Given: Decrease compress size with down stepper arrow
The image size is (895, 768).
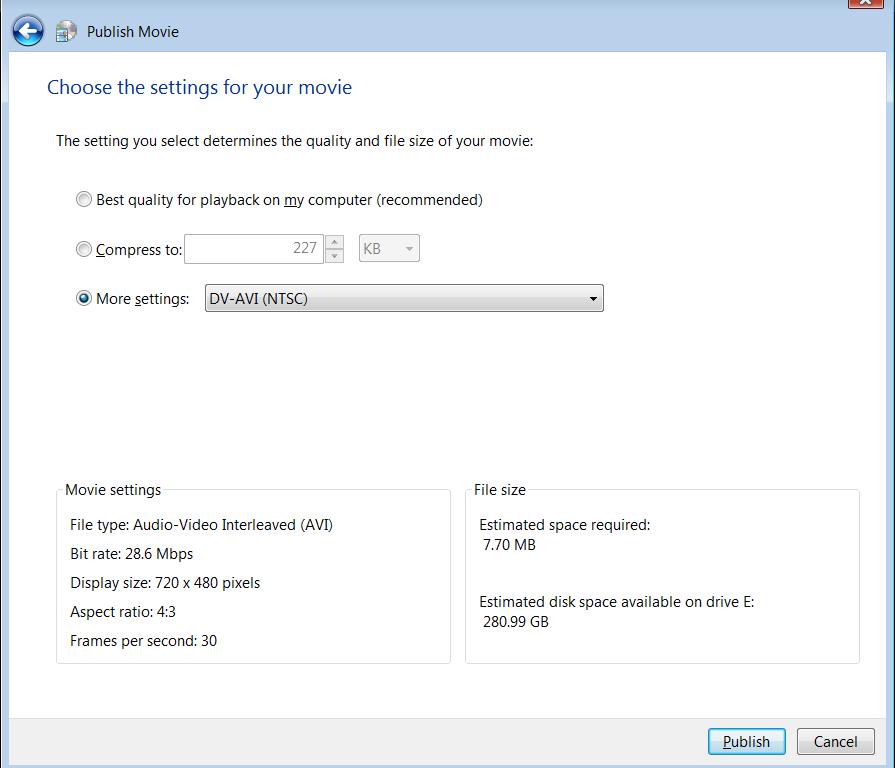Looking at the screenshot, I should [x=334, y=256].
